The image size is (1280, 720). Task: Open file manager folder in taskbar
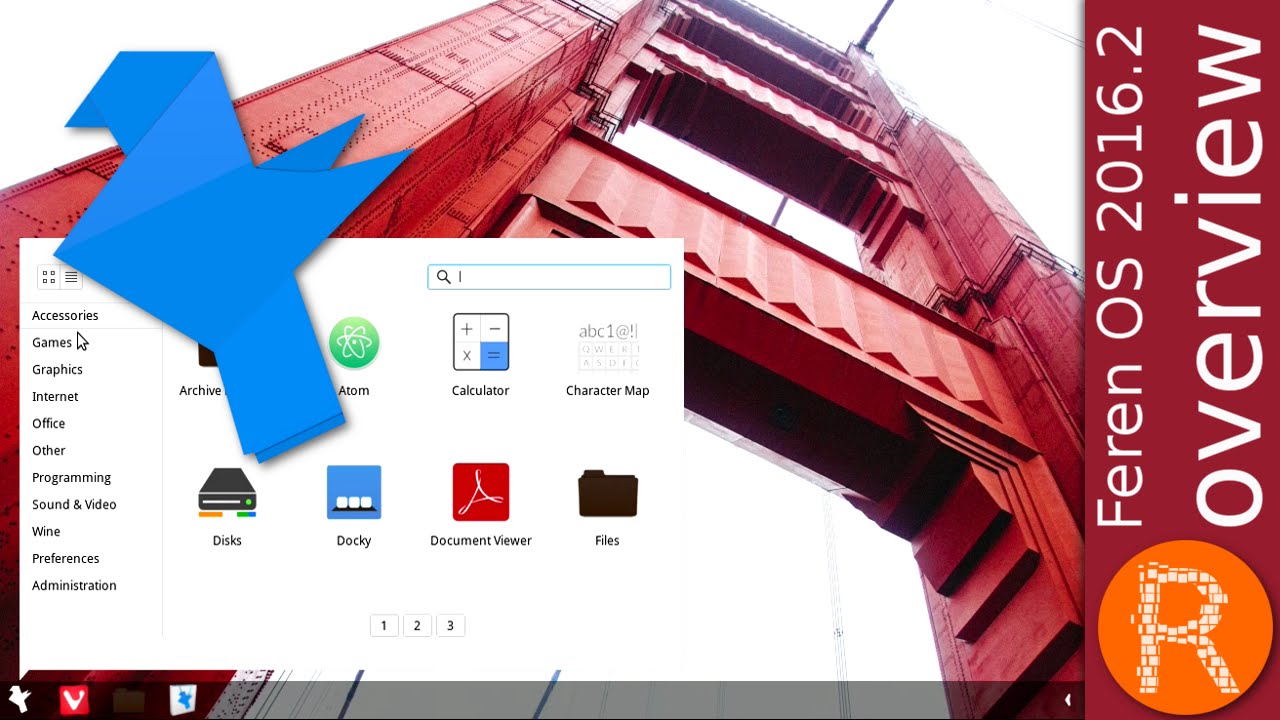pyautogui.click(x=129, y=700)
